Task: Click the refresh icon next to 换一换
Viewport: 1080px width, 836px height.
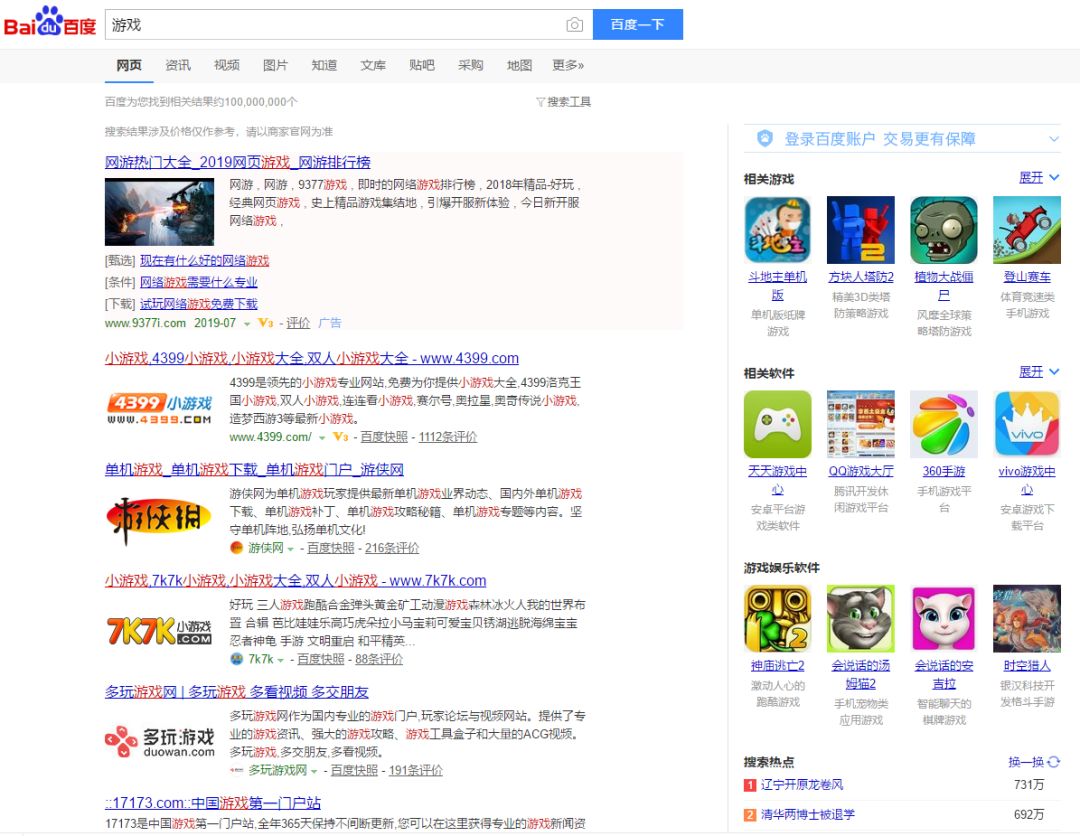Action: [x=1053, y=762]
